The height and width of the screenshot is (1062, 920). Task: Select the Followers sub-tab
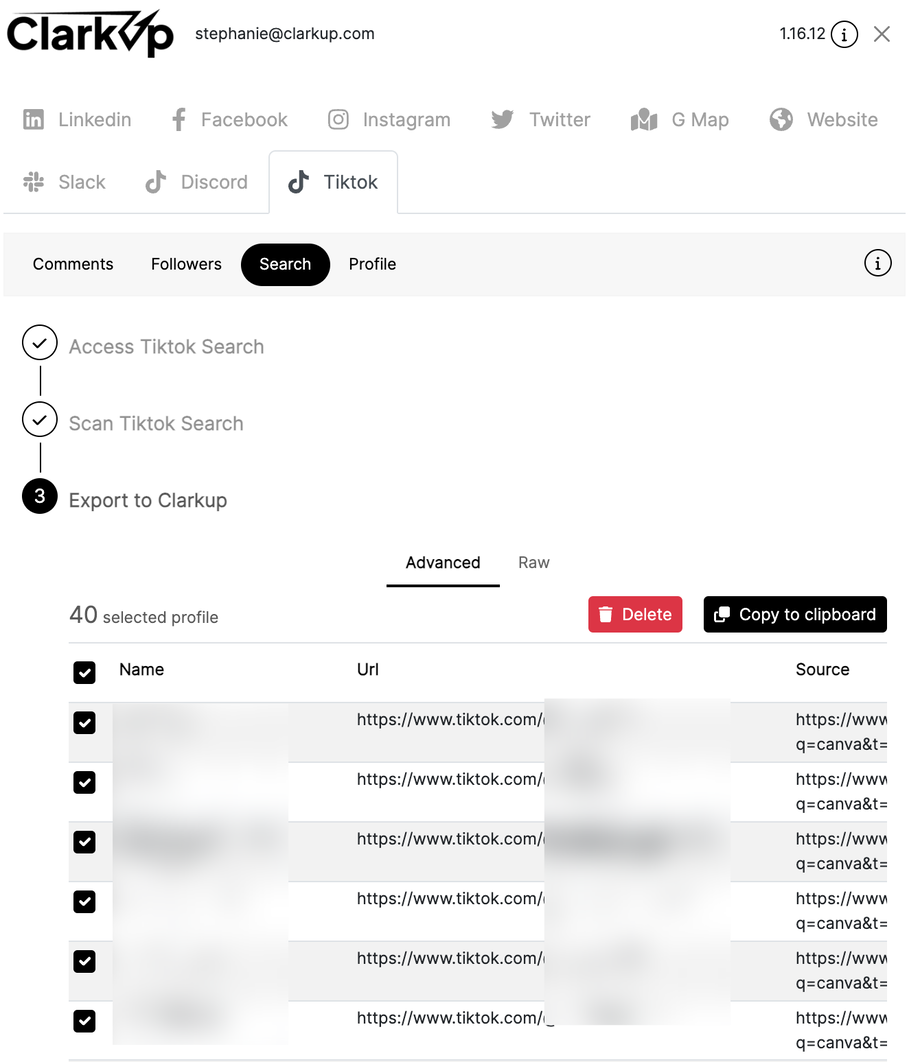(x=186, y=264)
